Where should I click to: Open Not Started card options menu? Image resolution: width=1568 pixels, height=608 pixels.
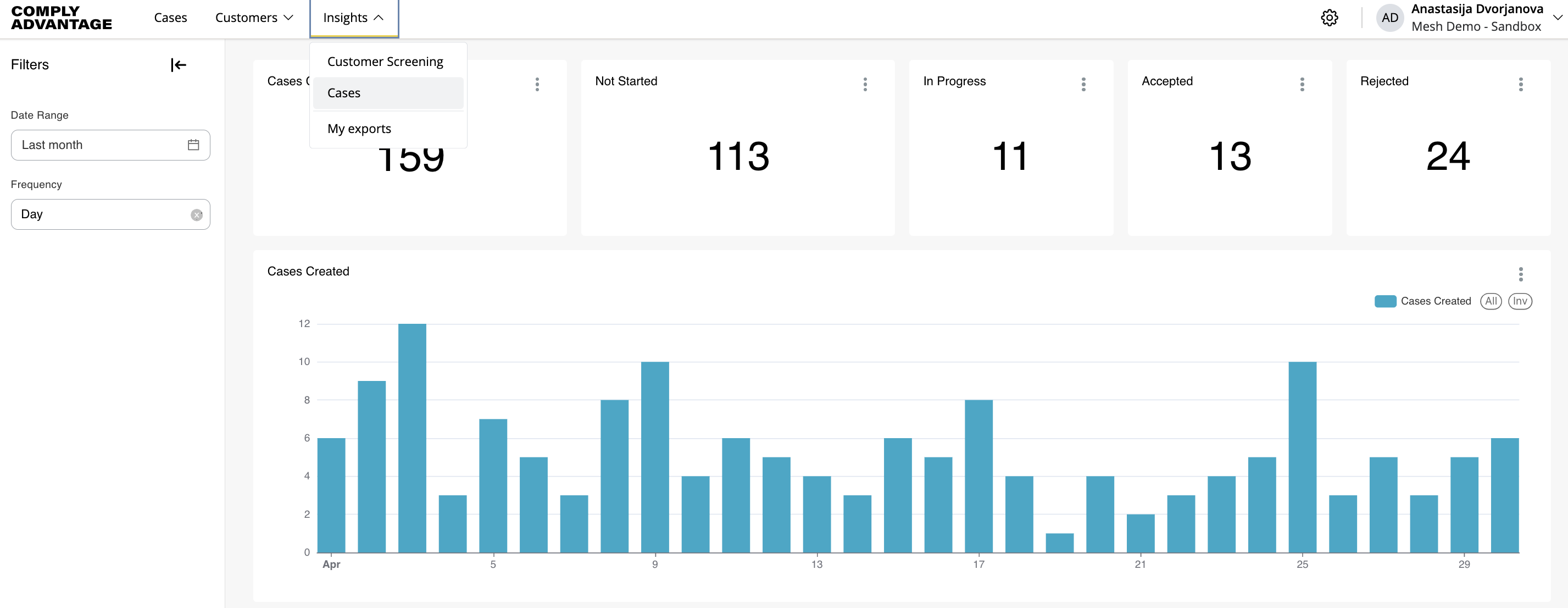(865, 84)
